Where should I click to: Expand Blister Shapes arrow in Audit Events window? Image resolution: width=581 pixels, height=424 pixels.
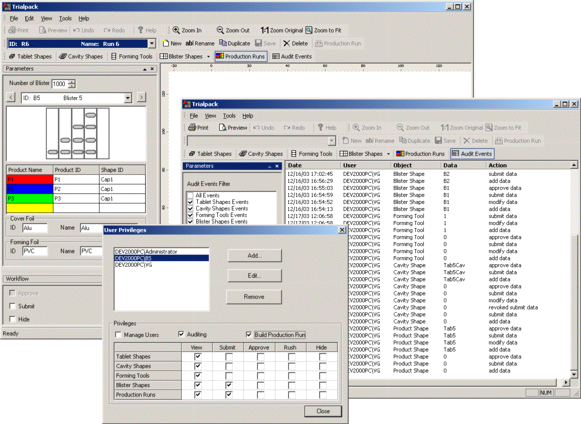tap(388, 154)
